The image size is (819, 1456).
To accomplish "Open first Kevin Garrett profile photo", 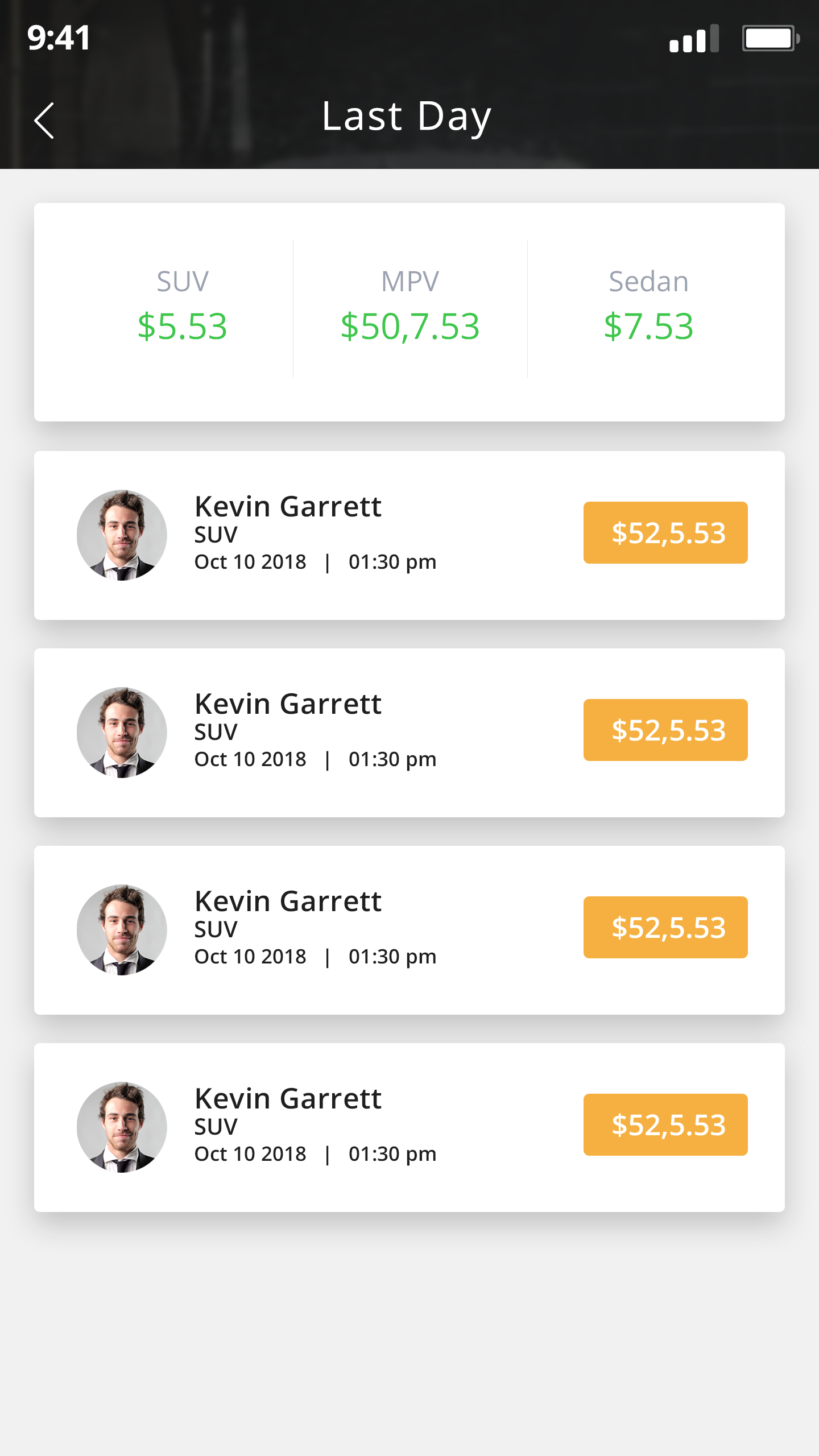I will coord(122,535).
